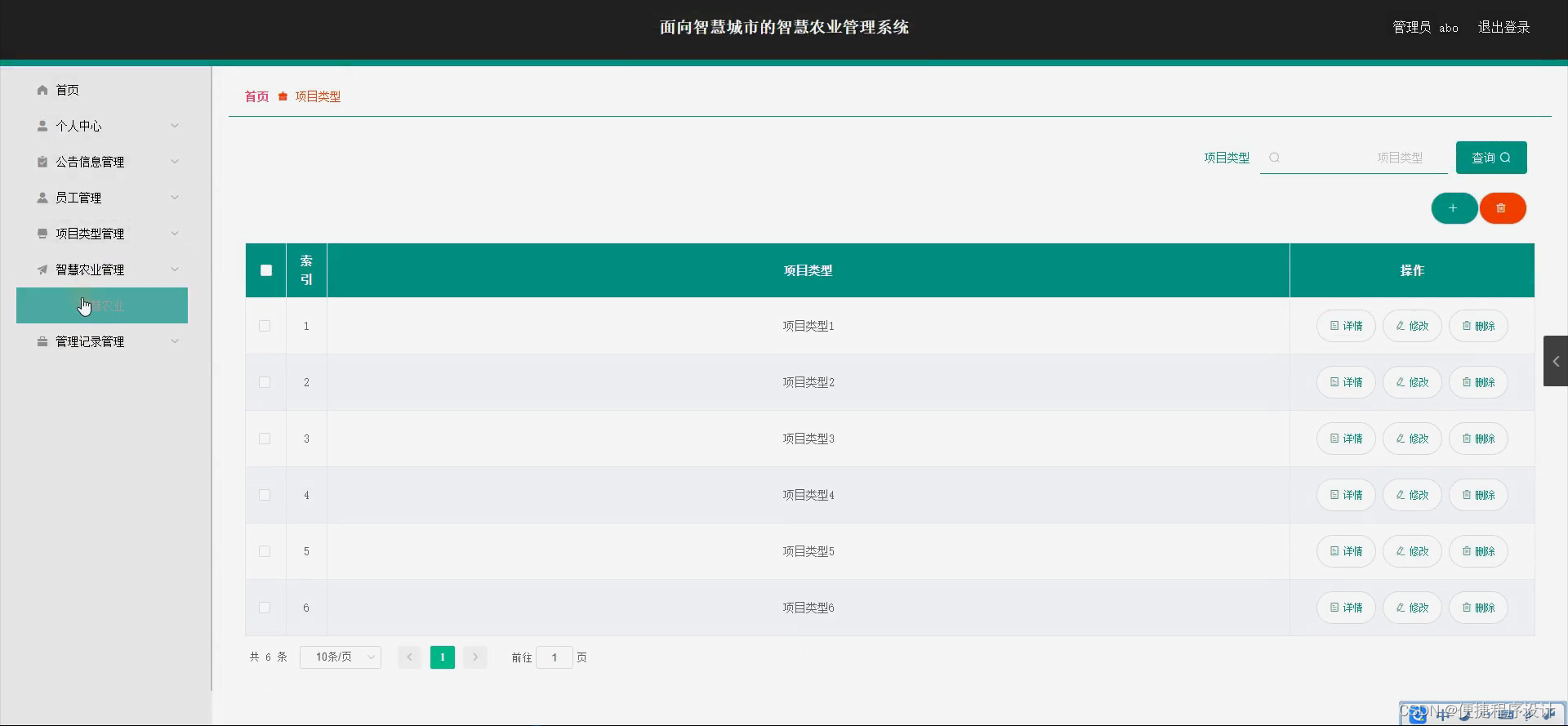The image size is (1568, 726).
Task: Expand the 管理记录管理 menu chevron
Action: click(175, 341)
